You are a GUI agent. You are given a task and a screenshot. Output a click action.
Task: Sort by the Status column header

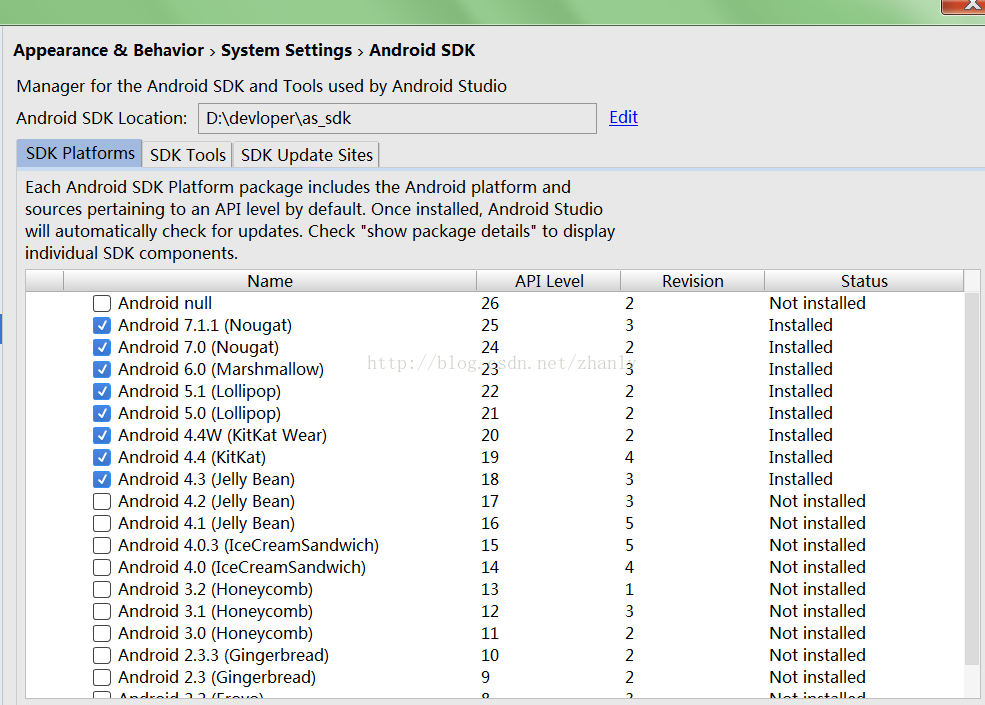click(864, 281)
